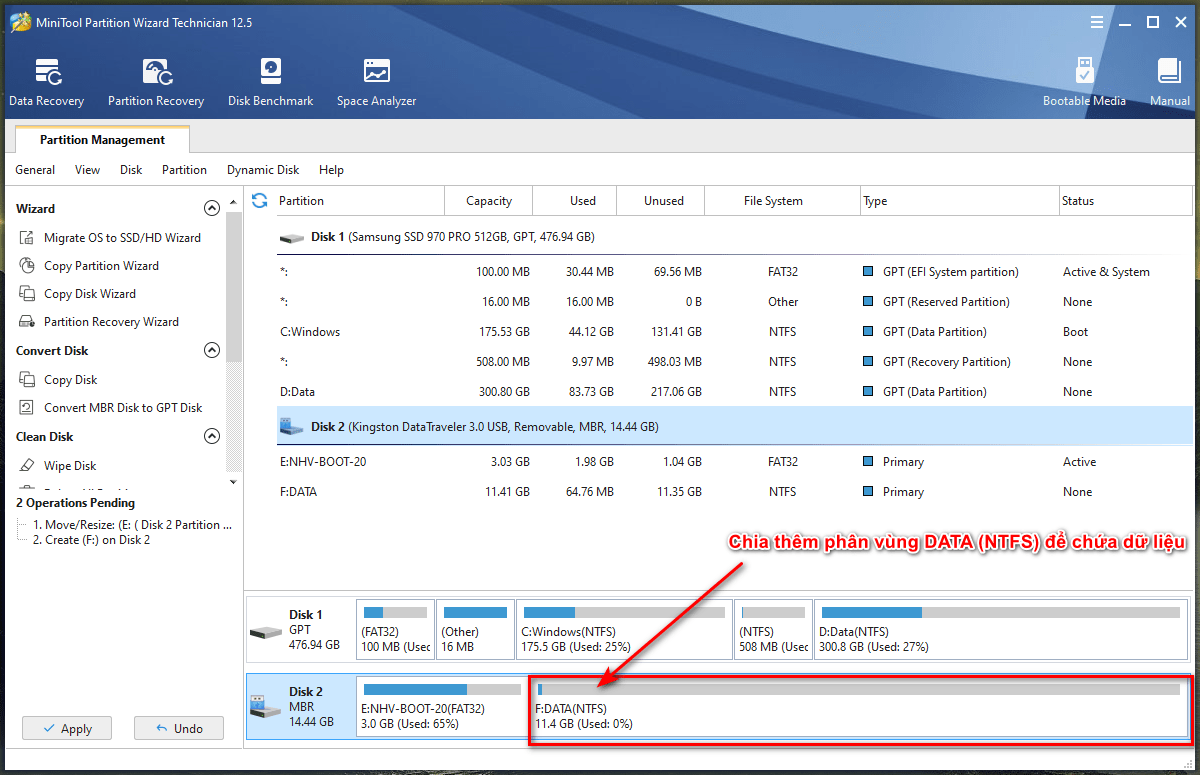Select pending operation 2 Create (F:)
Viewport: 1200px width, 775px height.
pos(91,540)
